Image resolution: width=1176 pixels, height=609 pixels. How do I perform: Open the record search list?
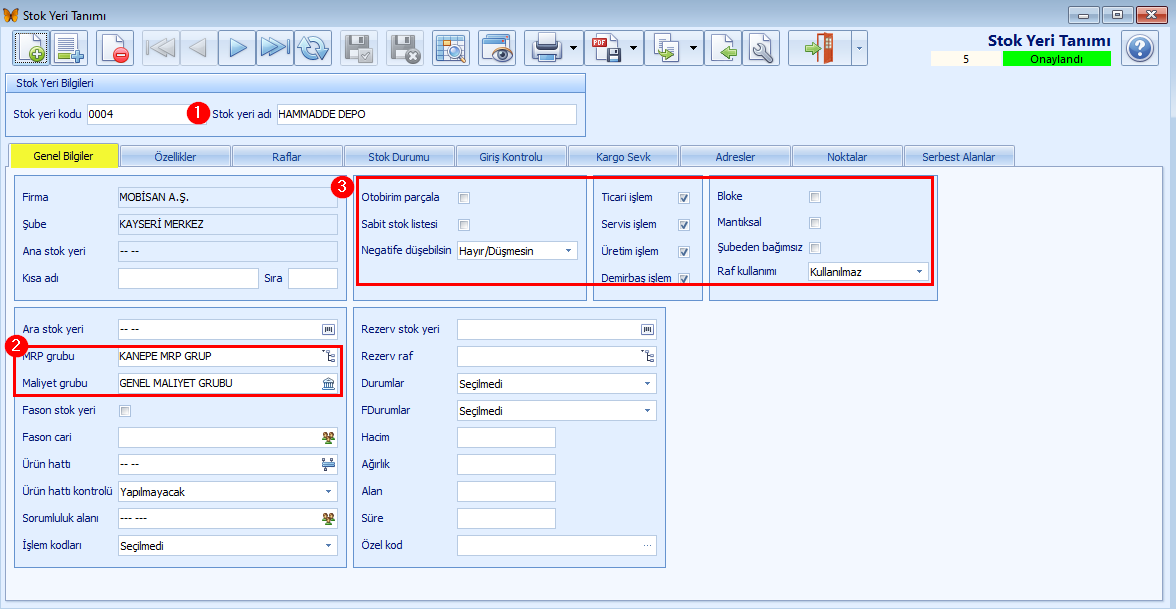[x=451, y=49]
